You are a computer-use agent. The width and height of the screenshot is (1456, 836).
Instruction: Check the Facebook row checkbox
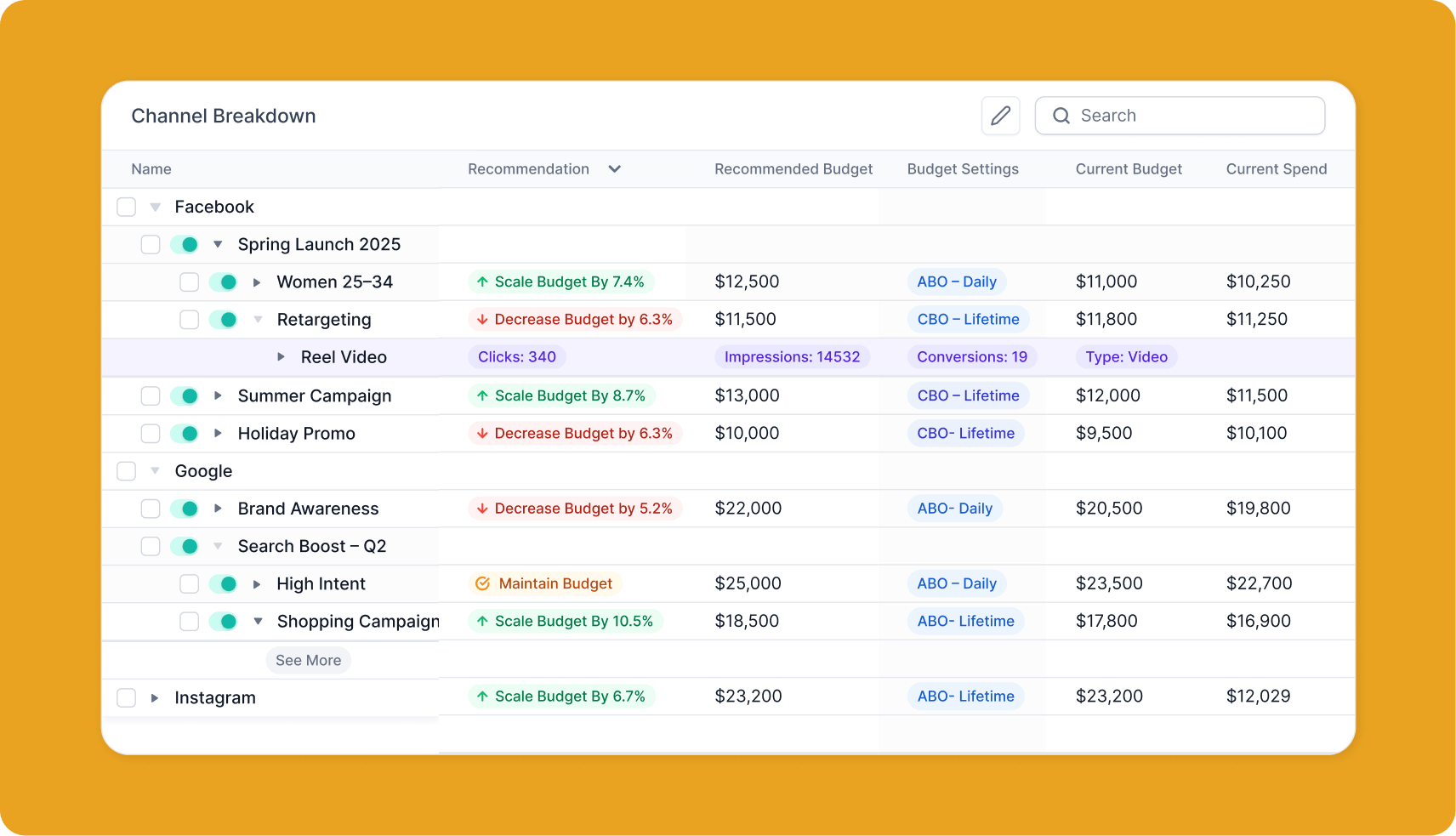tap(127, 207)
